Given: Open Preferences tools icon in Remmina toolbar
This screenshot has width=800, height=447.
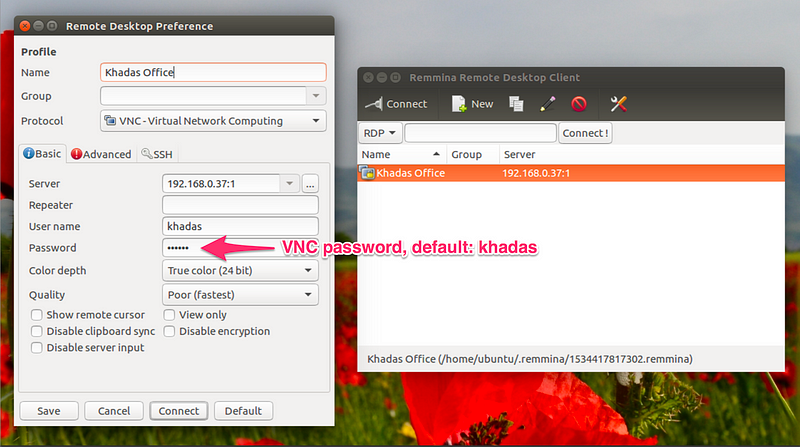Looking at the screenshot, I should [x=618, y=104].
